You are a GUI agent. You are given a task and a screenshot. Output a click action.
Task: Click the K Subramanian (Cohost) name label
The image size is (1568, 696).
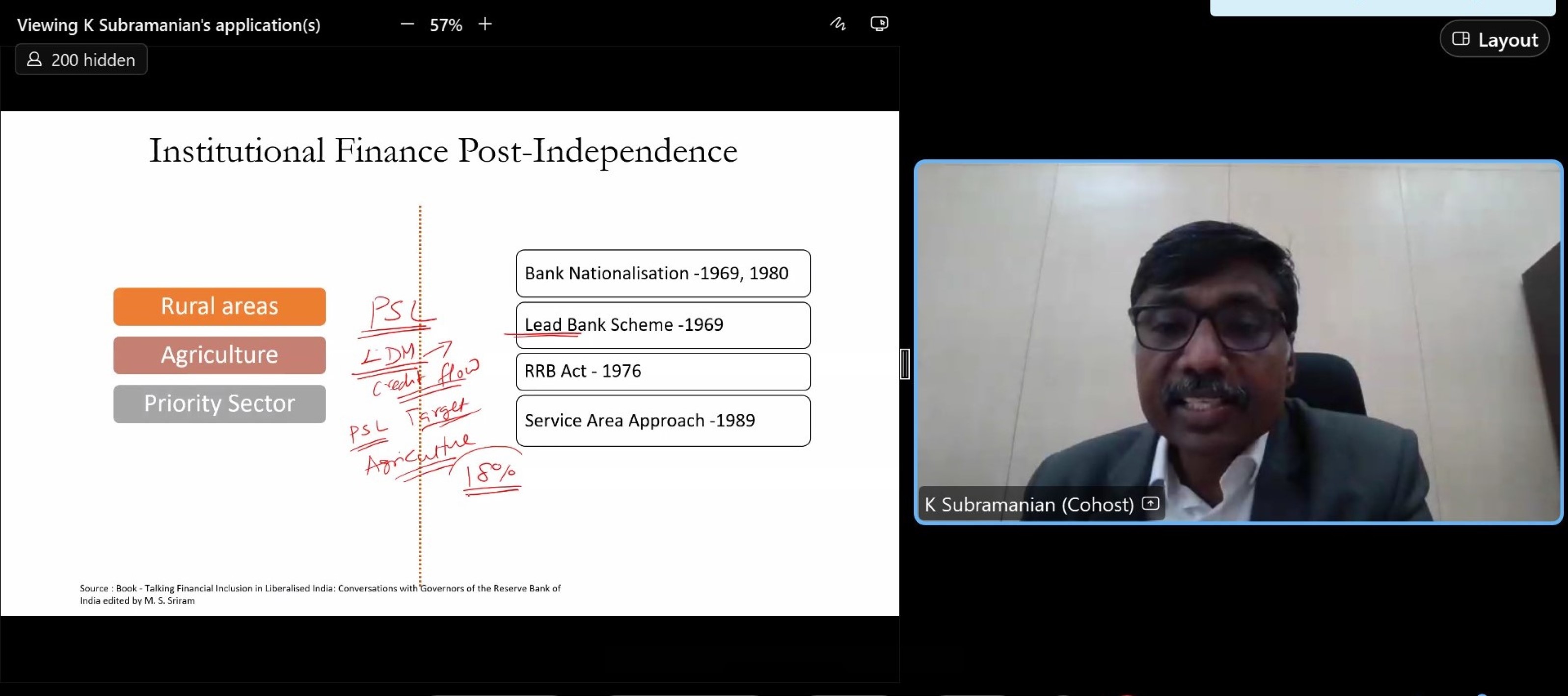click(x=1028, y=505)
